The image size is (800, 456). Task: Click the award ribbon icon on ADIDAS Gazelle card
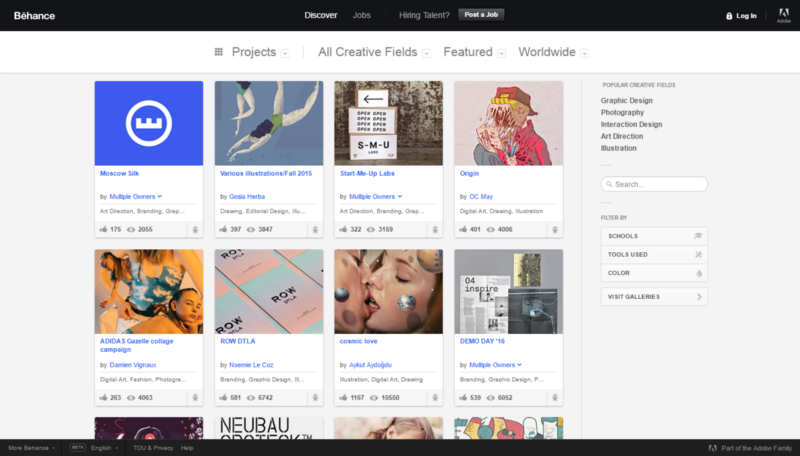pyautogui.click(x=195, y=397)
